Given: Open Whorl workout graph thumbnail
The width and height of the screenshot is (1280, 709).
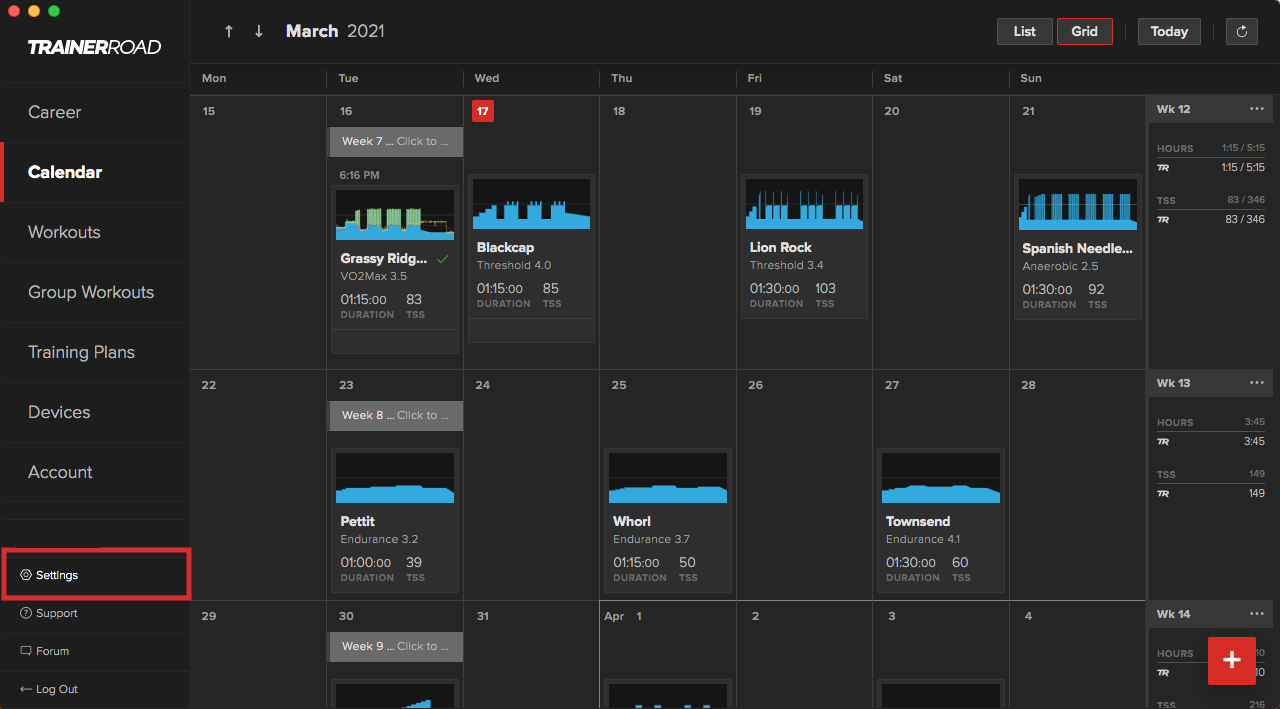Looking at the screenshot, I should tap(667, 478).
